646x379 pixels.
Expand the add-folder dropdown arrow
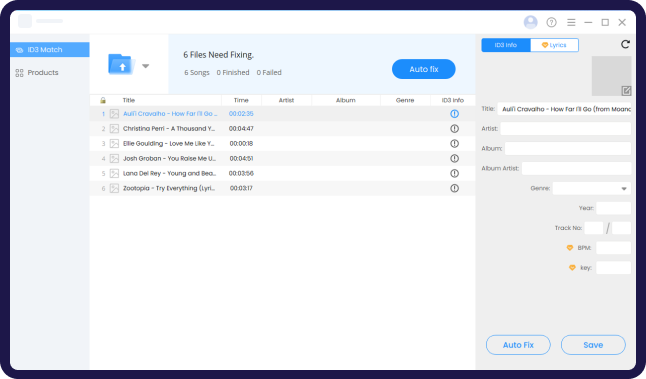tap(145, 66)
